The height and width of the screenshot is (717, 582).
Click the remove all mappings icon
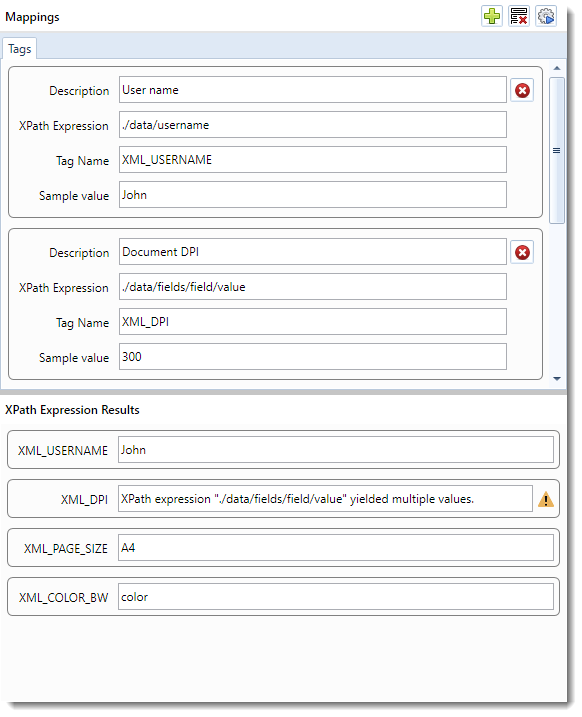click(x=519, y=16)
